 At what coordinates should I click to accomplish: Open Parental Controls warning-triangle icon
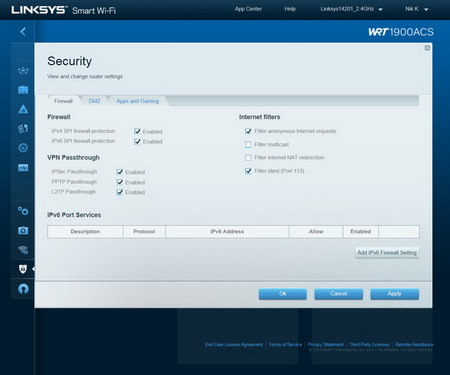click(x=23, y=109)
